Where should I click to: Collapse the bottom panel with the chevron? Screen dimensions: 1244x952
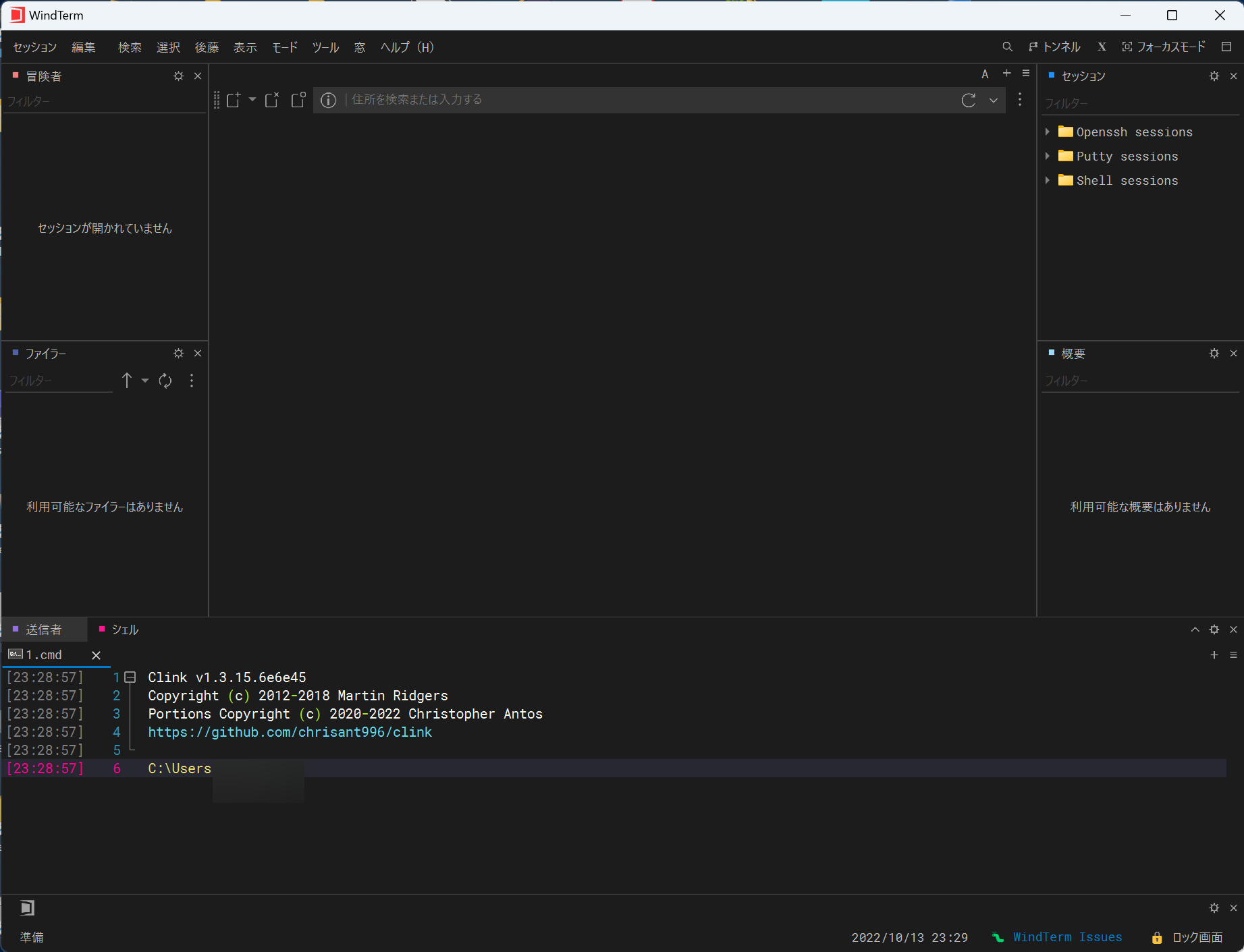point(1195,629)
